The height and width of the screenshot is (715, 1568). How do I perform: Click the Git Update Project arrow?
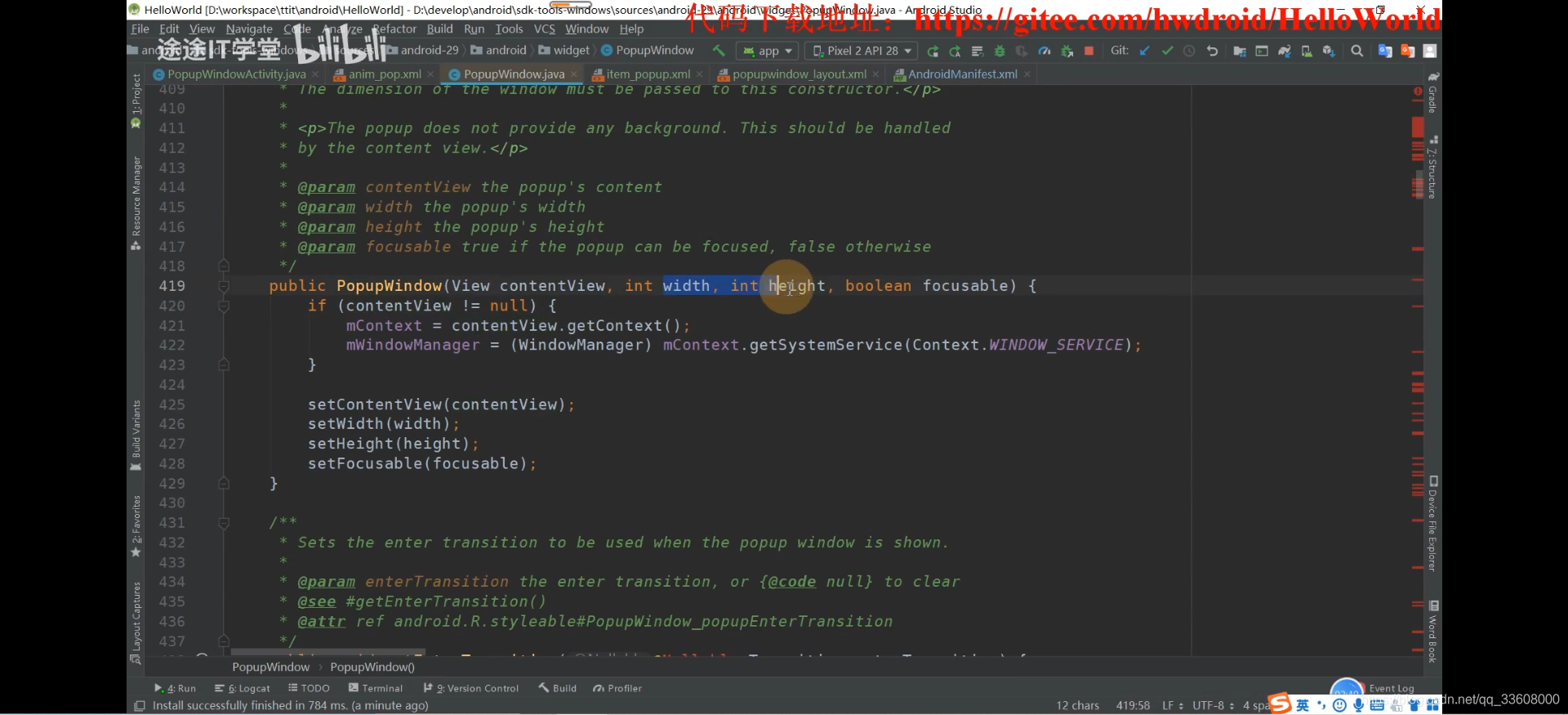1144,51
